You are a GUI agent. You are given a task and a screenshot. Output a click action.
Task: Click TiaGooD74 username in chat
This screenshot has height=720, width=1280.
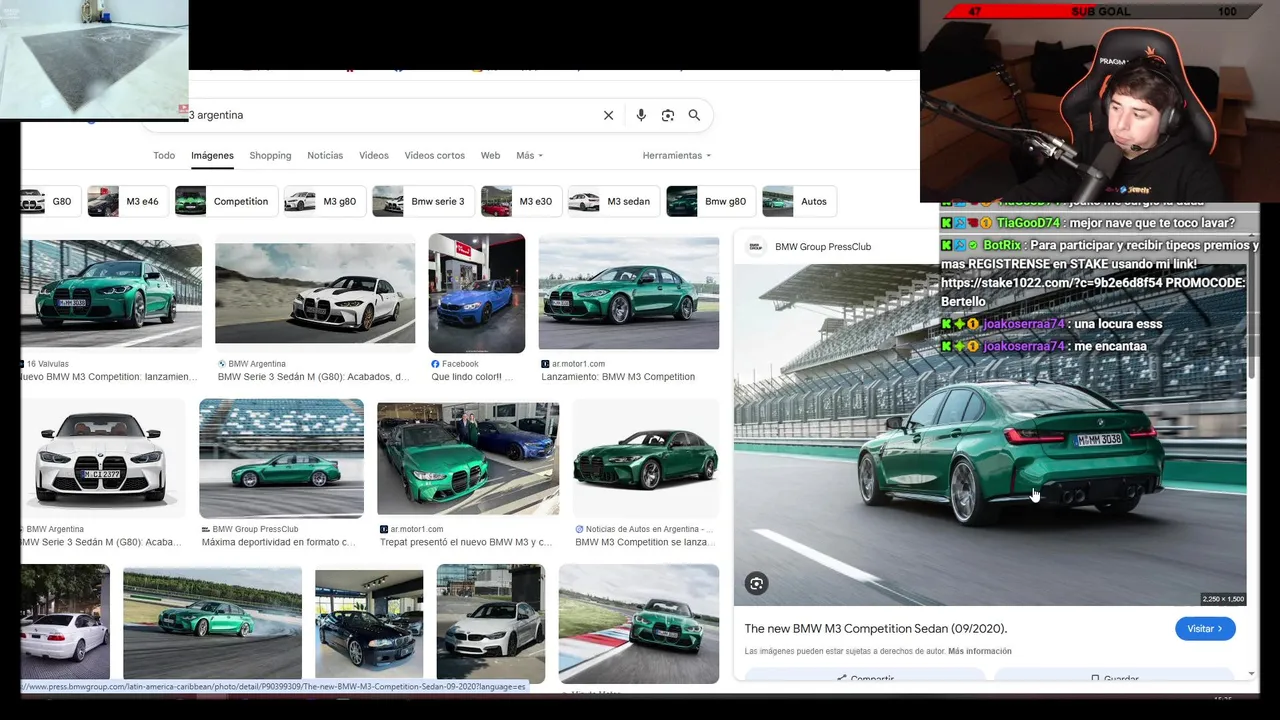pyautogui.click(x=1027, y=223)
